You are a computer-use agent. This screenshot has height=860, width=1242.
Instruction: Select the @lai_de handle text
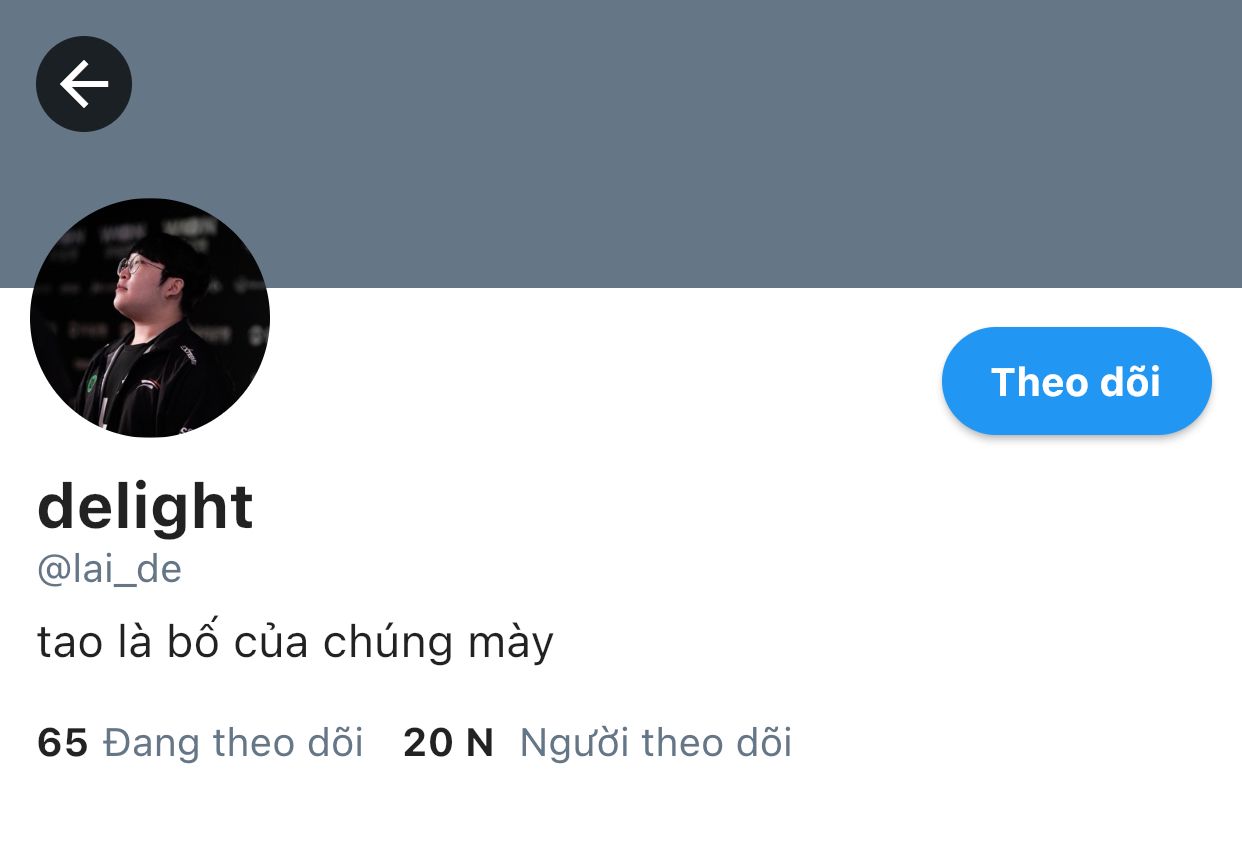[110, 569]
